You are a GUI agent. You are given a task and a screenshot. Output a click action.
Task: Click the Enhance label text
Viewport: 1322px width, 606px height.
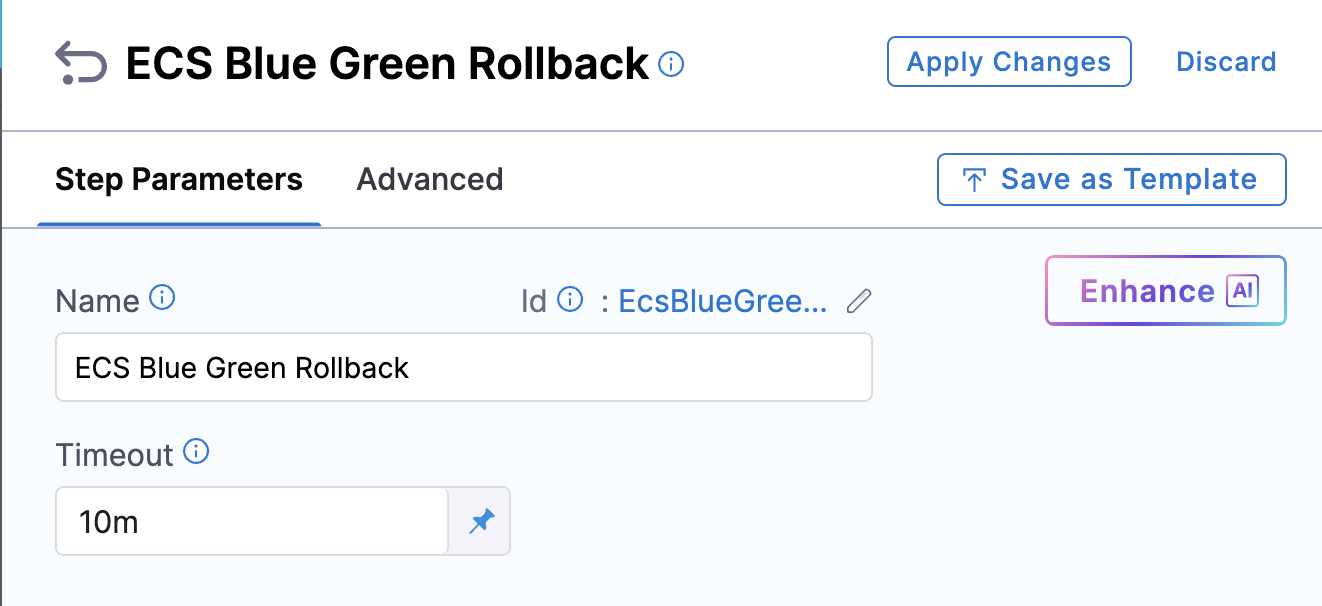click(x=1147, y=291)
